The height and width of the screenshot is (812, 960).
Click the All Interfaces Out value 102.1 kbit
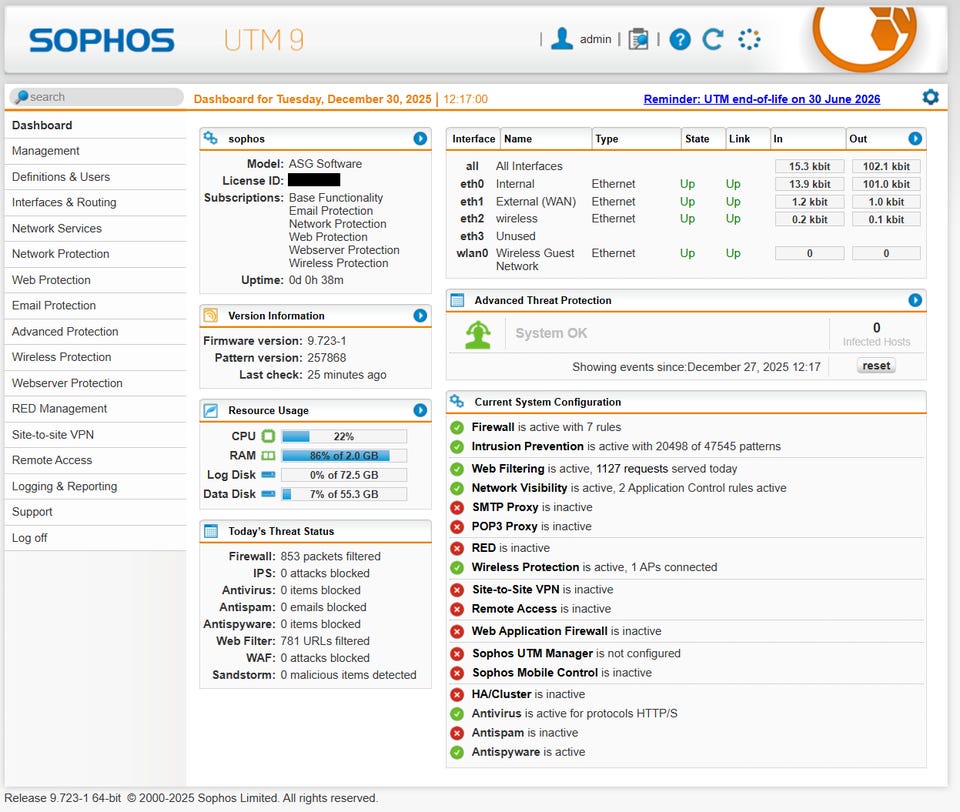click(x=886, y=166)
